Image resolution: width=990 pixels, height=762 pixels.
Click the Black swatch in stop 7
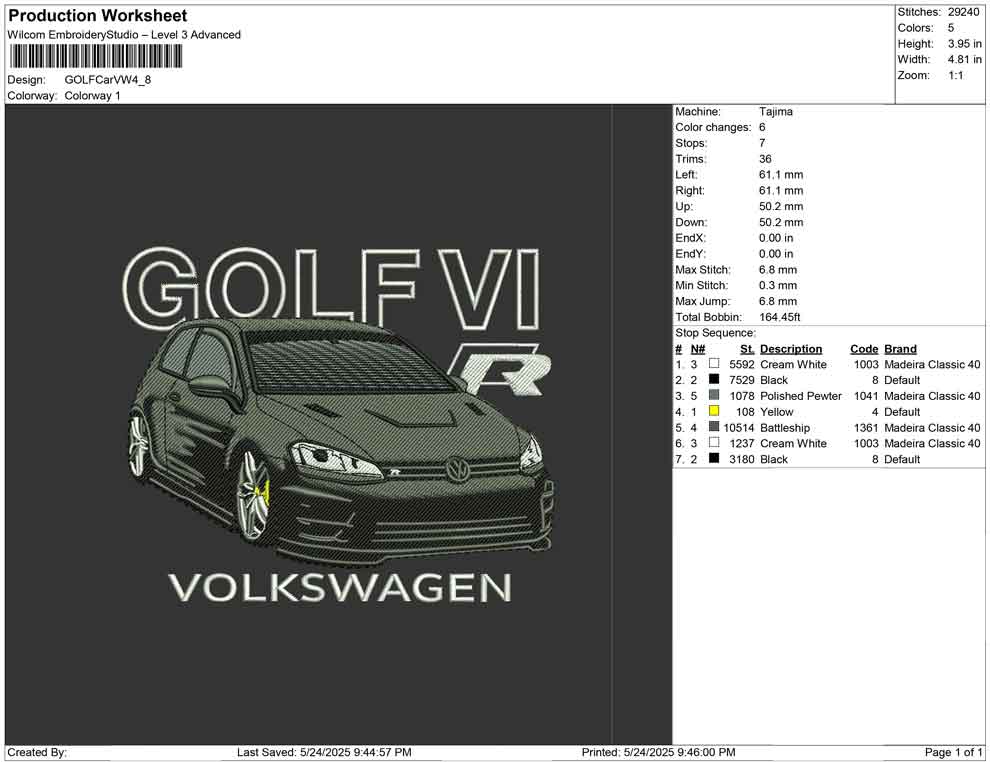click(714, 459)
